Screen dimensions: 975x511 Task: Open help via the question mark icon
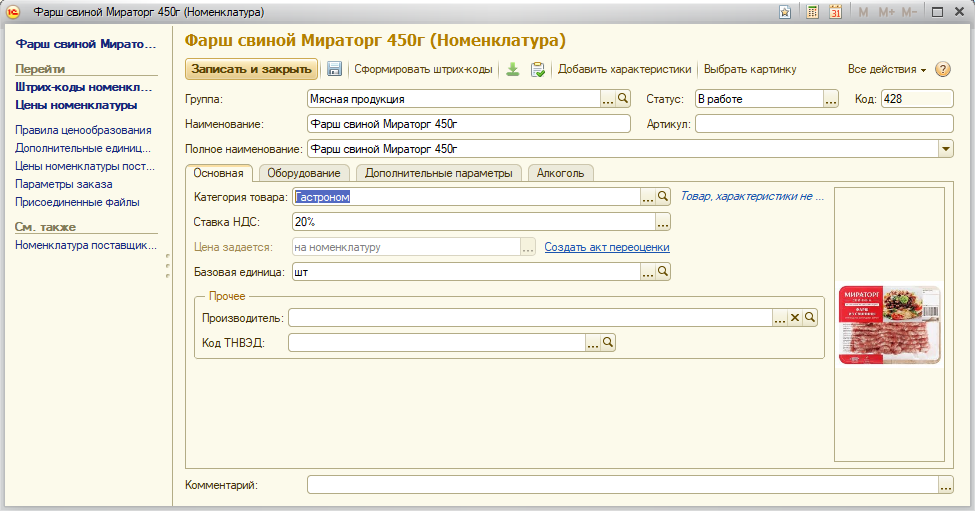click(x=943, y=69)
